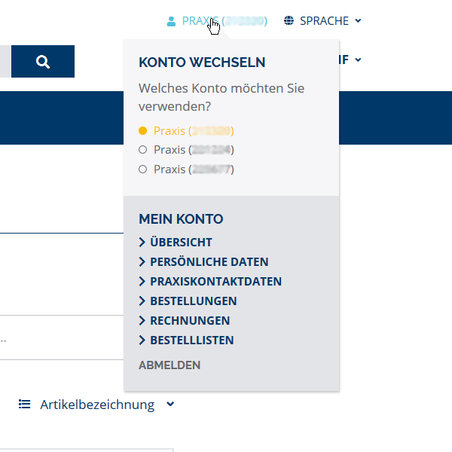The width and height of the screenshot is (452, 452).
Task: Select the second Praxis account radio button
Action: click(x=143, y=150)
